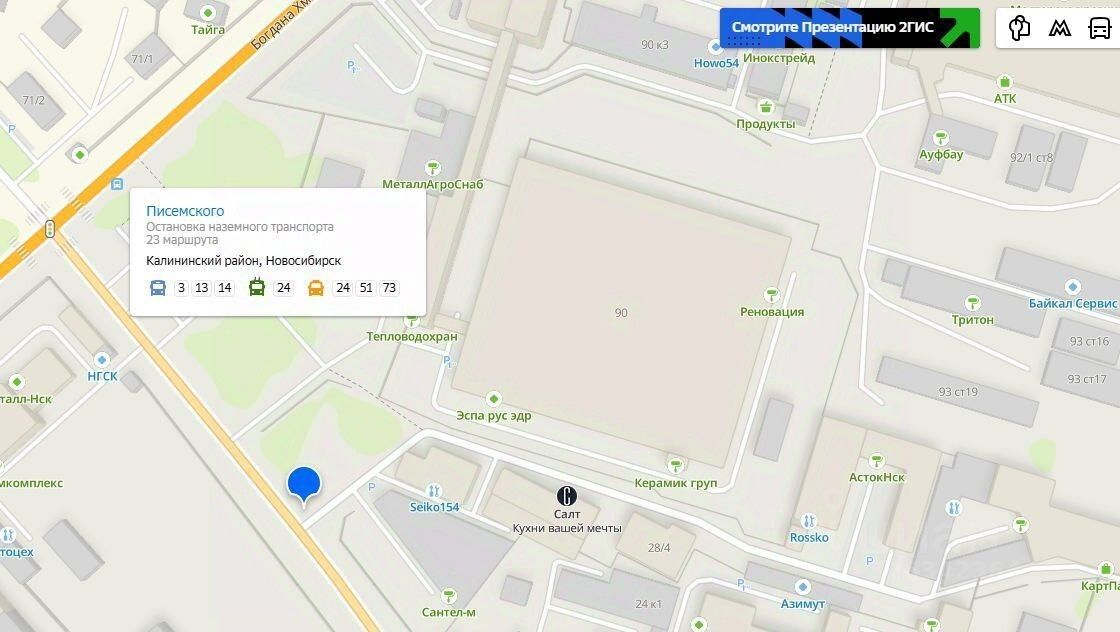Viewport: 1120px width, 632px height.
Task: Click the Азимут company marker
Action: (802, 587)
